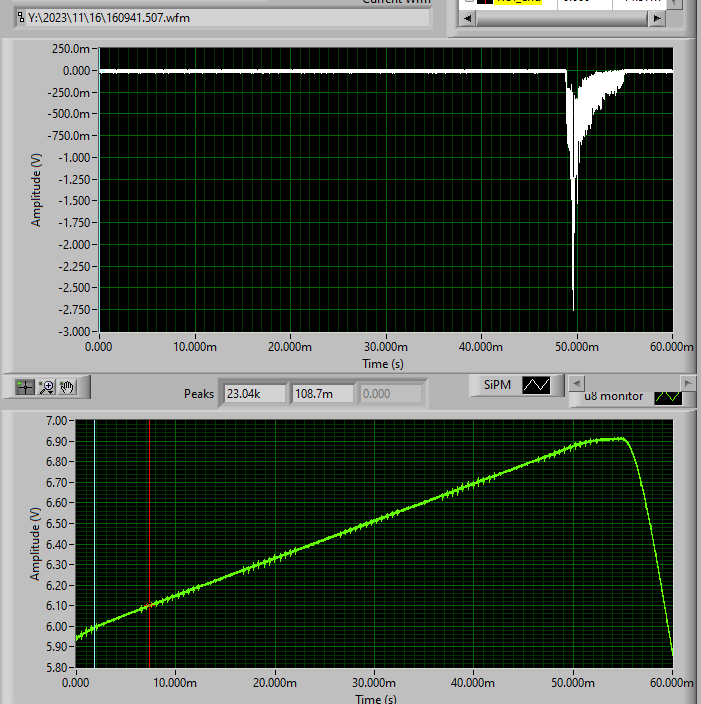Click the Peaks value 108.7m field
The image size is (701, 704).
coord(322,394)
